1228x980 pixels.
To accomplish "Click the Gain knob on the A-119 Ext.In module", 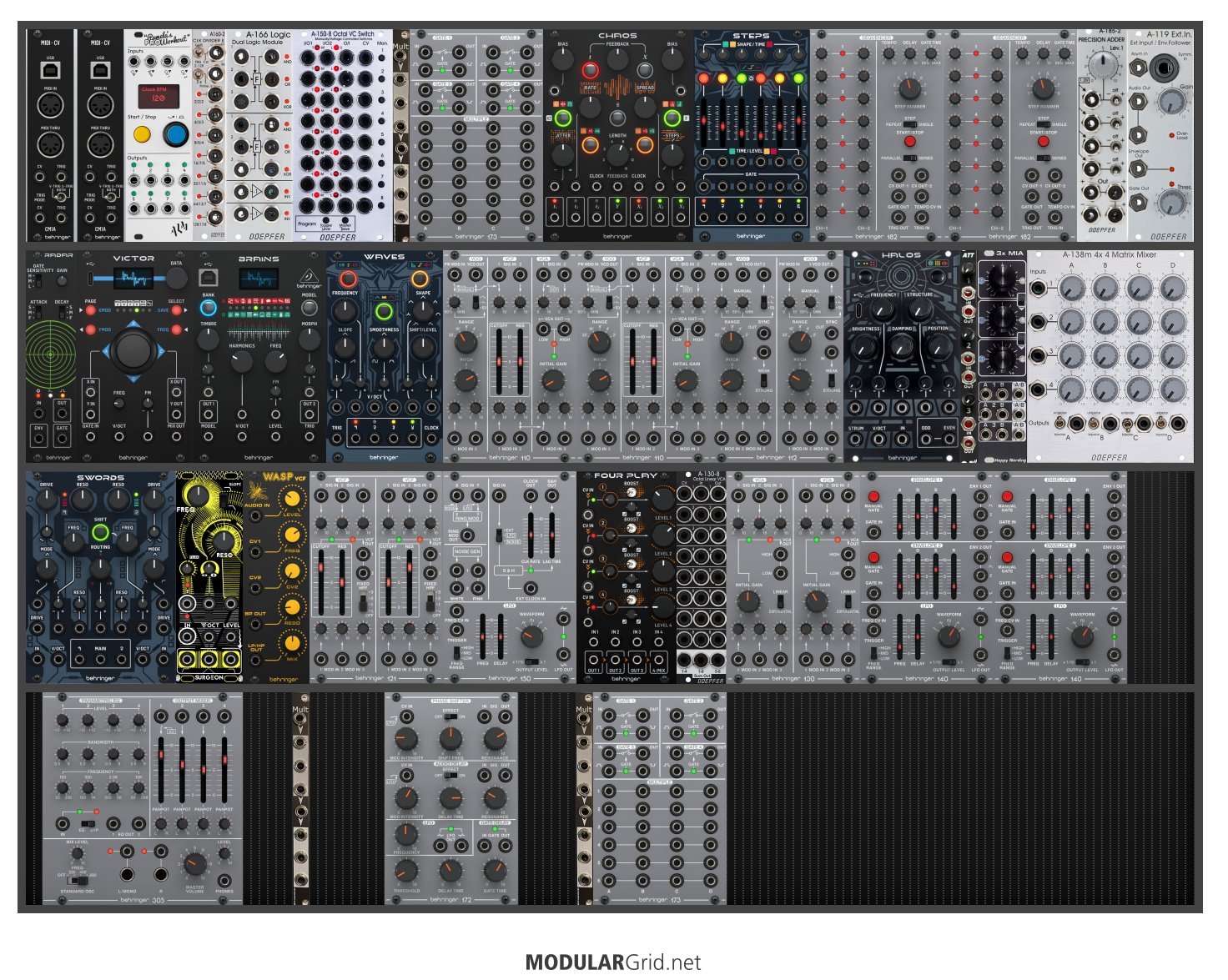I will click(1173, 103).
